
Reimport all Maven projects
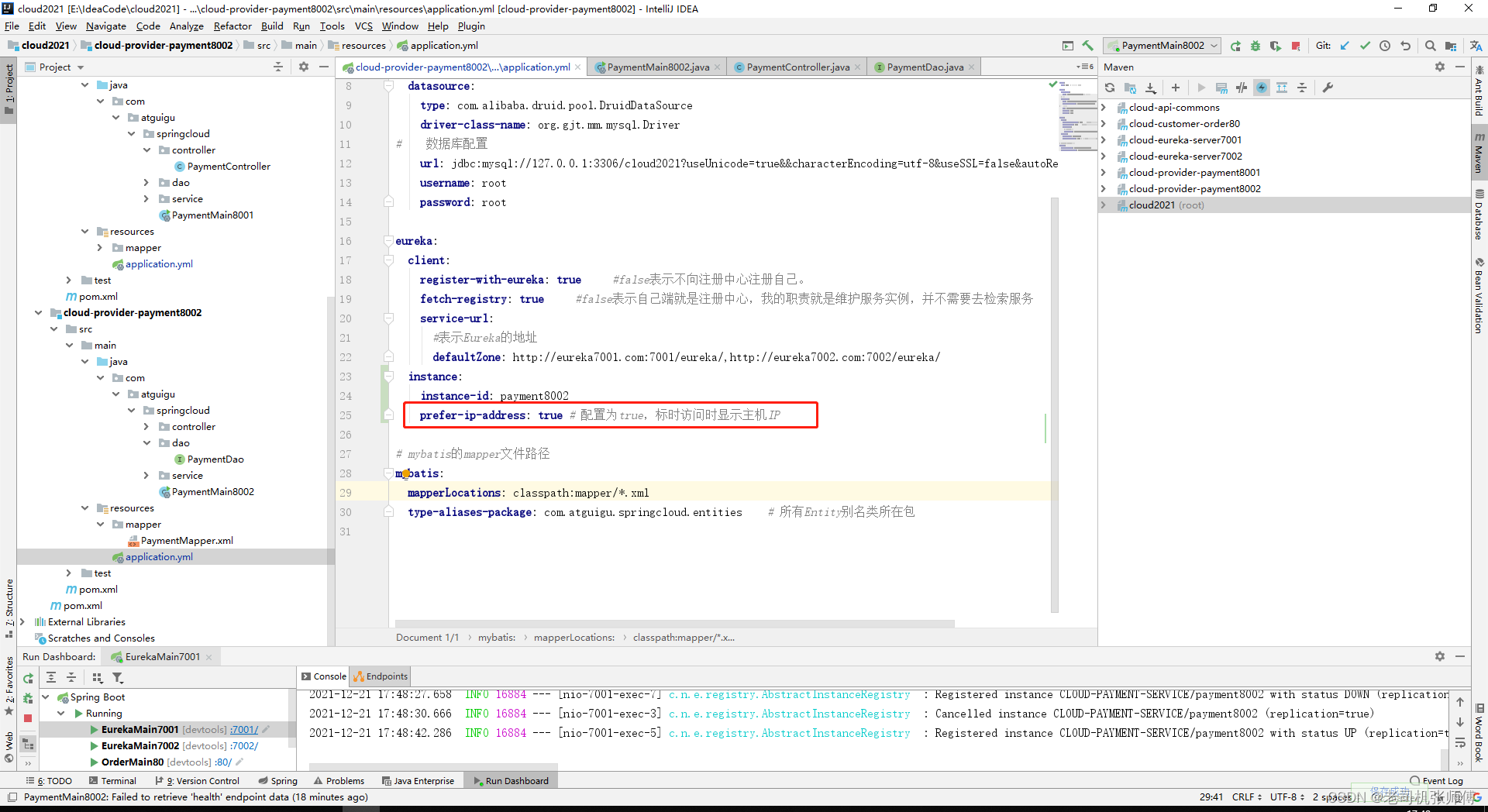(x=1110, y=88)
